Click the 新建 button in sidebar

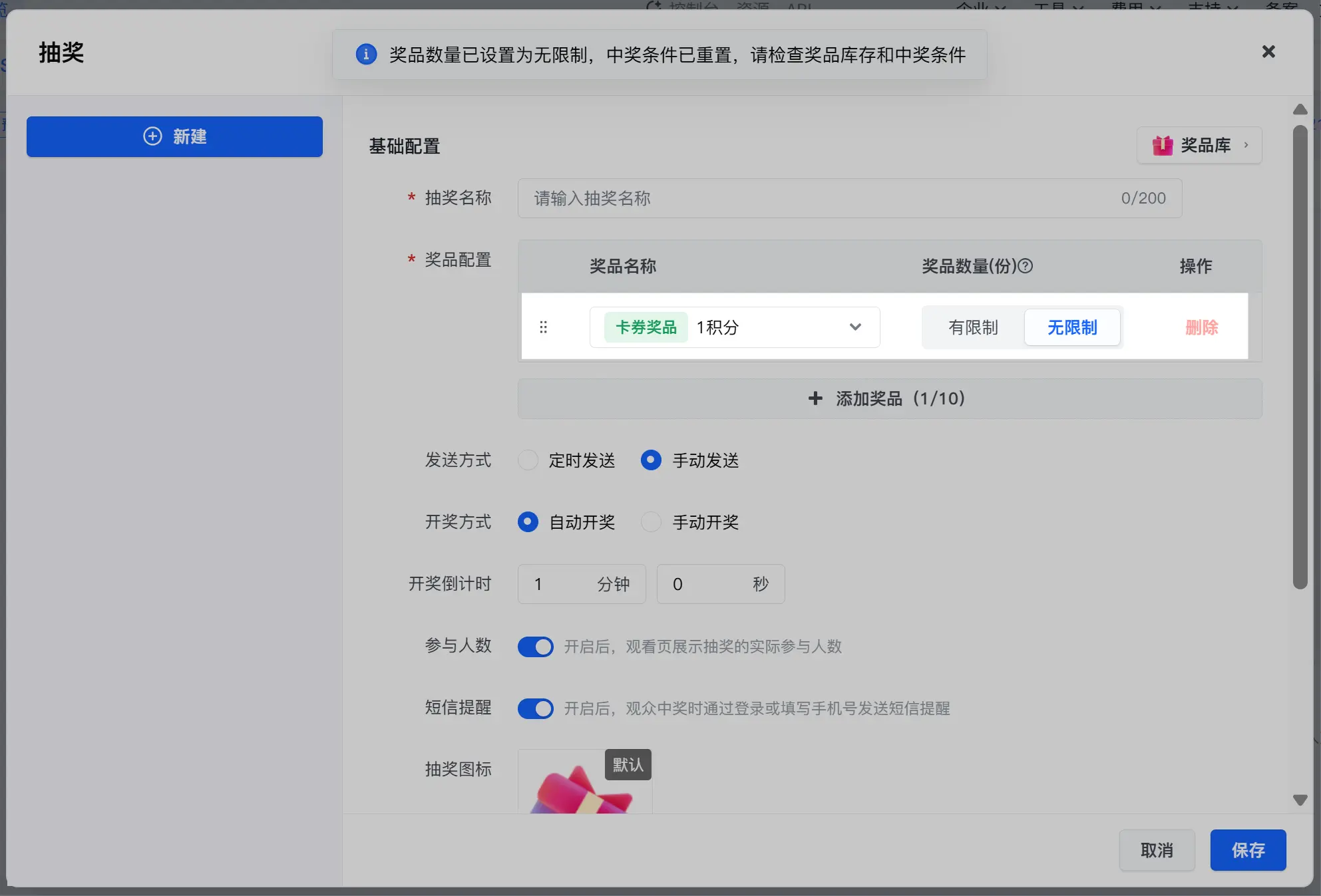pos(174,136)
